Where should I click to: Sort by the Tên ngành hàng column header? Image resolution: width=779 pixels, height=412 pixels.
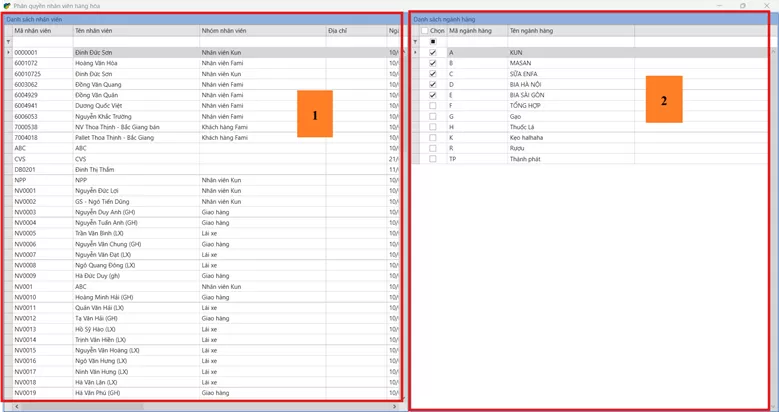point(571,31)
